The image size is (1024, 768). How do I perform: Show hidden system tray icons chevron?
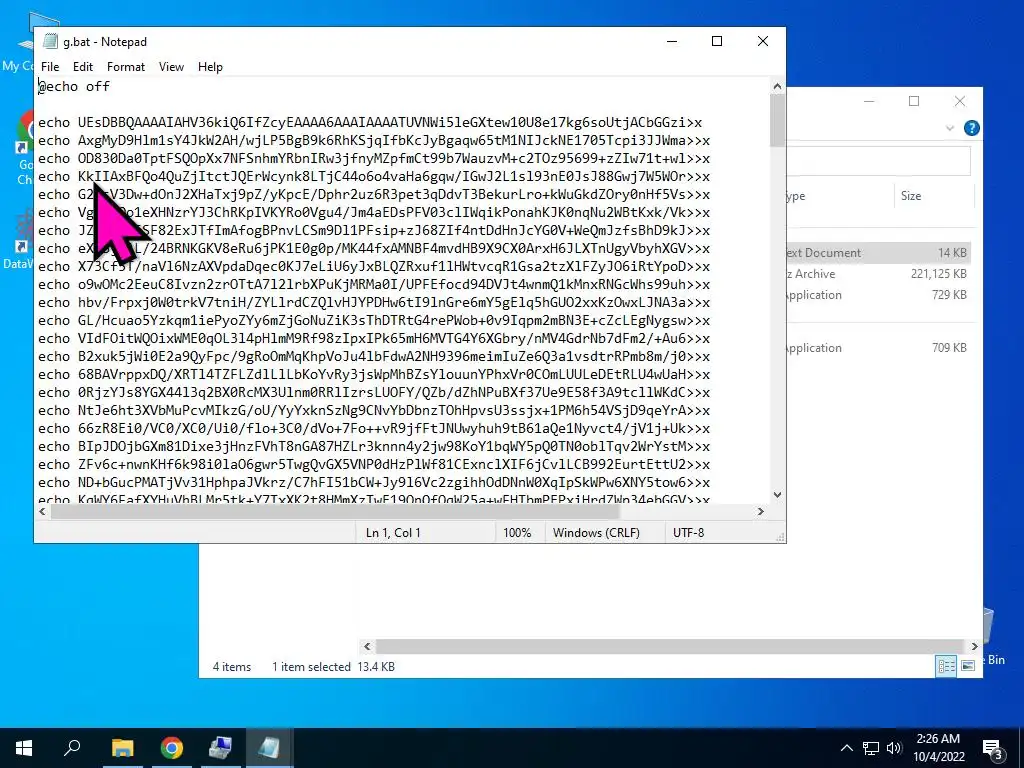click(x=846, y=748)
